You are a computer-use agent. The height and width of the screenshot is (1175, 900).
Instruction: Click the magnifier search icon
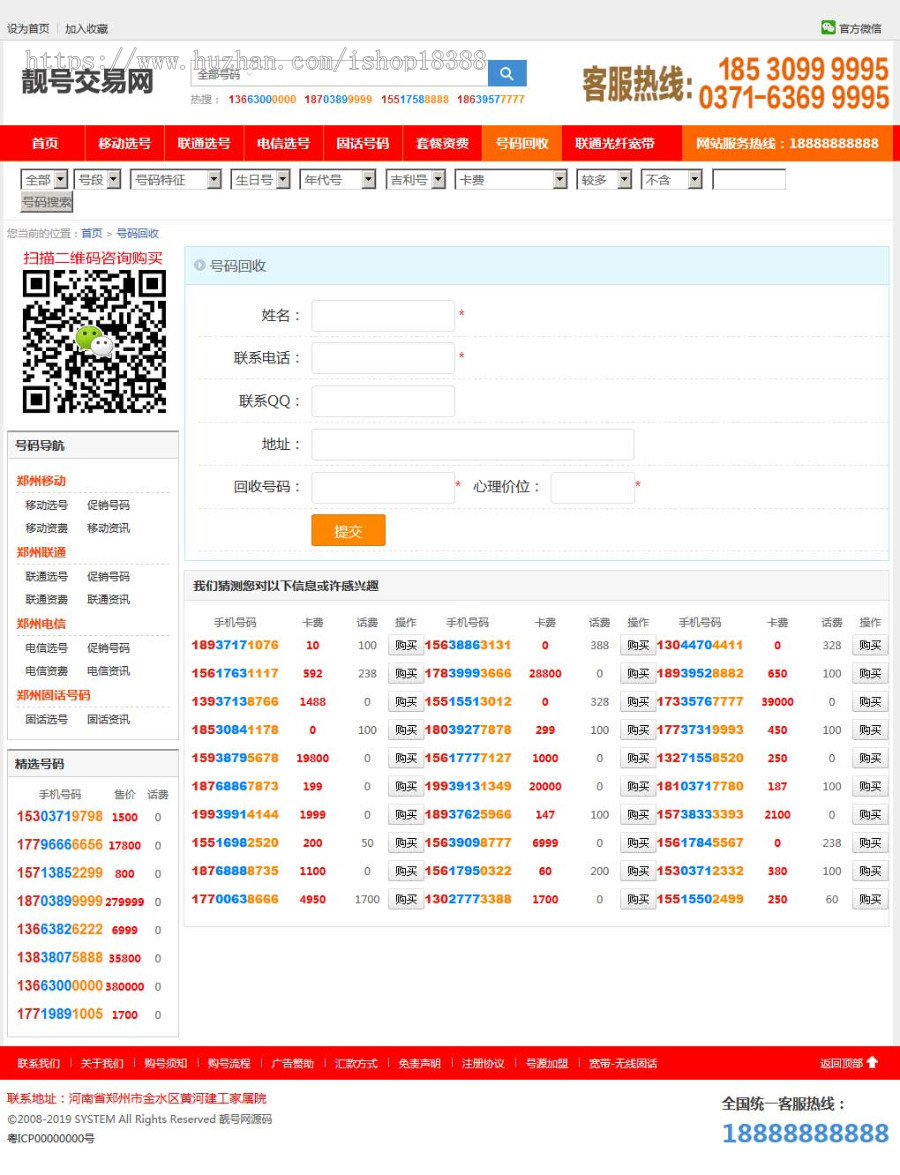506,73
